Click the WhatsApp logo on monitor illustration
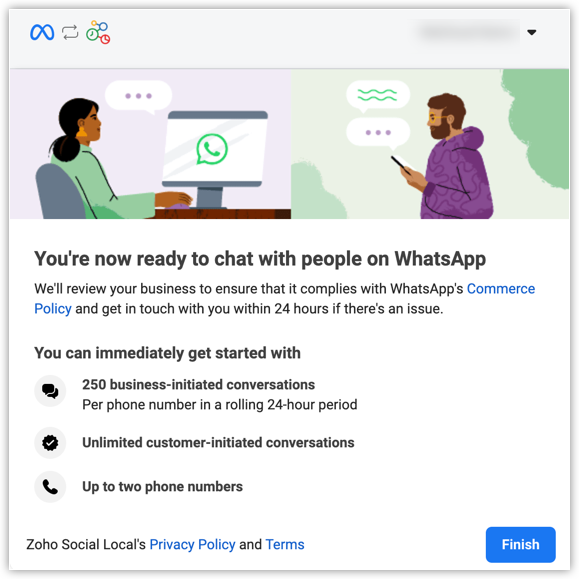Viewport: 579px width, 579px height. (212, 149)
